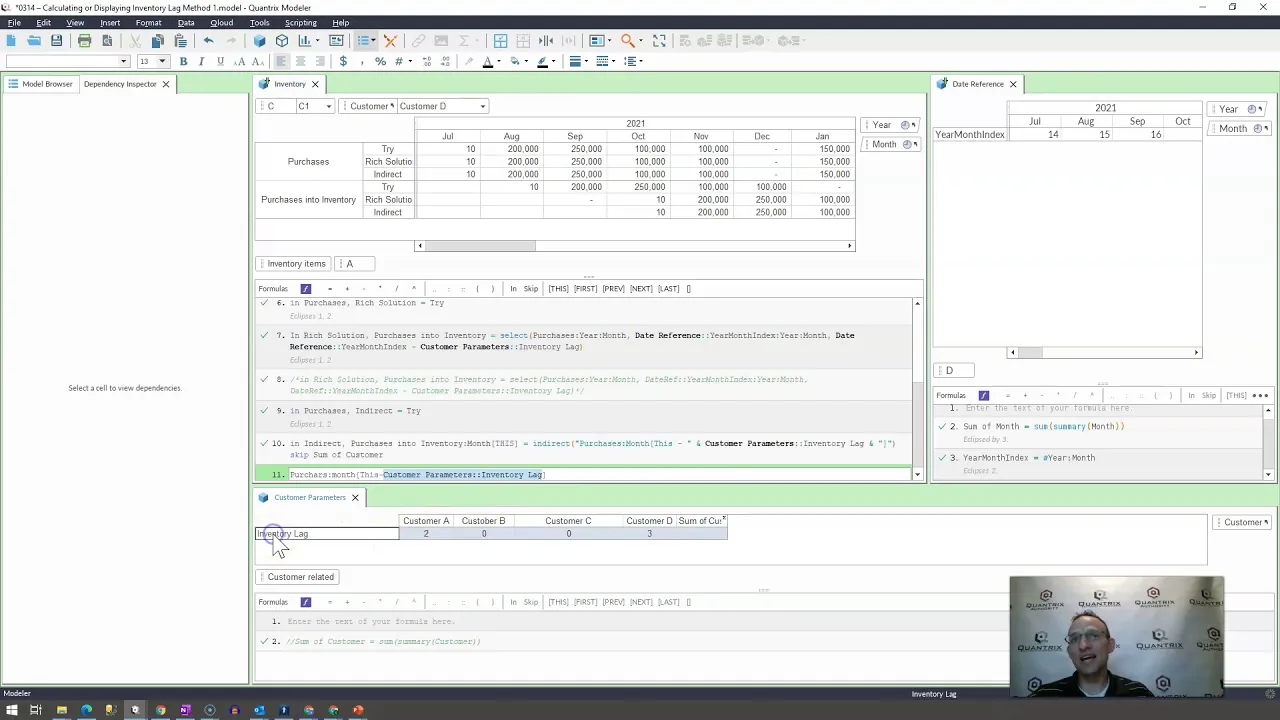This screenshot has height=720, width=1280.
Task: Click Skip in the Inventory formula bar
Action: 530,289
